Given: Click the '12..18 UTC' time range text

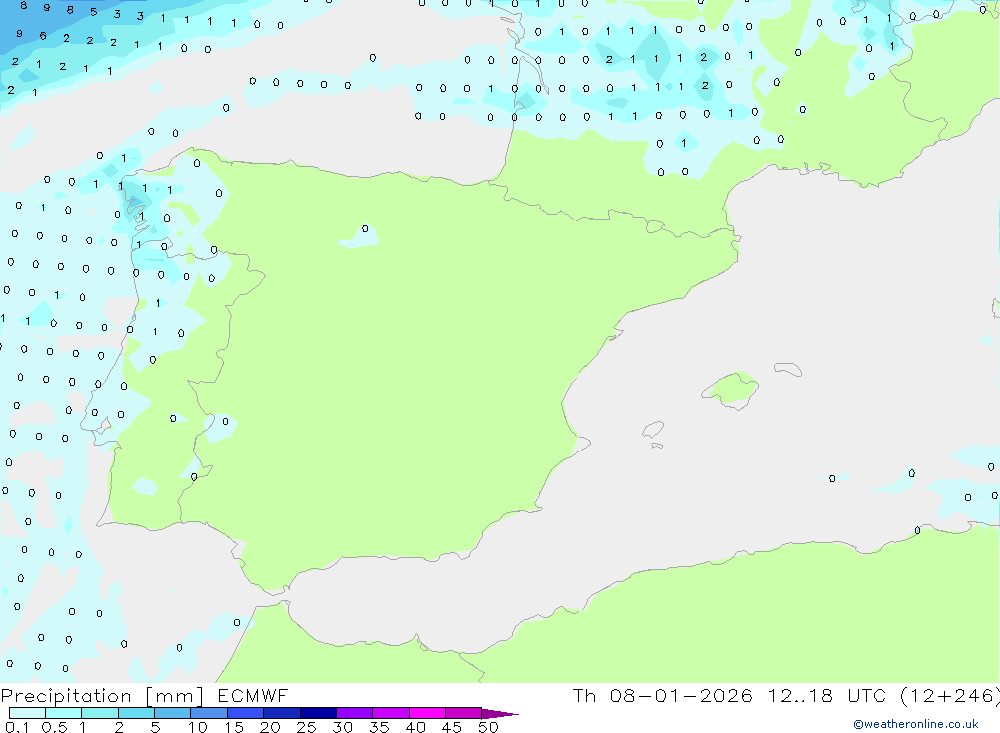Looking at the screenshot, I should coord(827,695).
